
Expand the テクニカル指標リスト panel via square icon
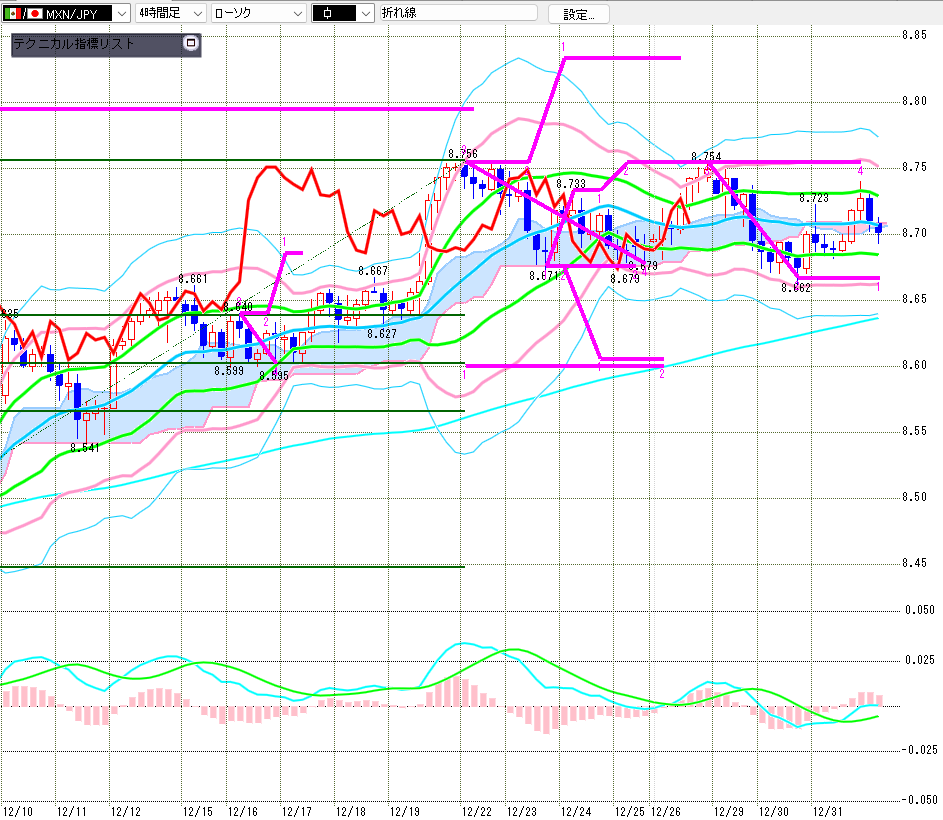[x=191, y=44]
